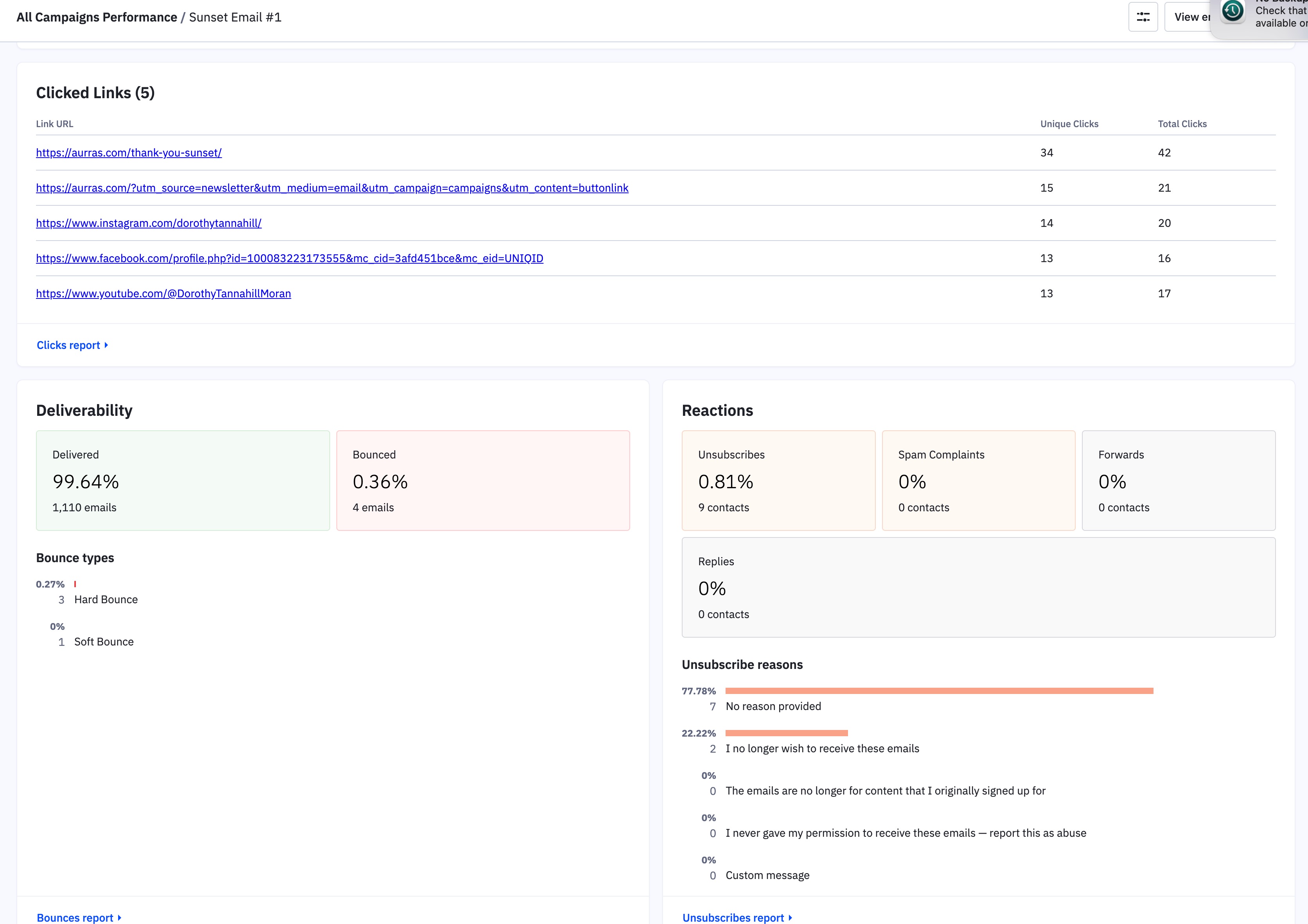Screen dimensions: 1308x924
Task: Click the Replies 0% card
Action: click(x=978, y=587)
